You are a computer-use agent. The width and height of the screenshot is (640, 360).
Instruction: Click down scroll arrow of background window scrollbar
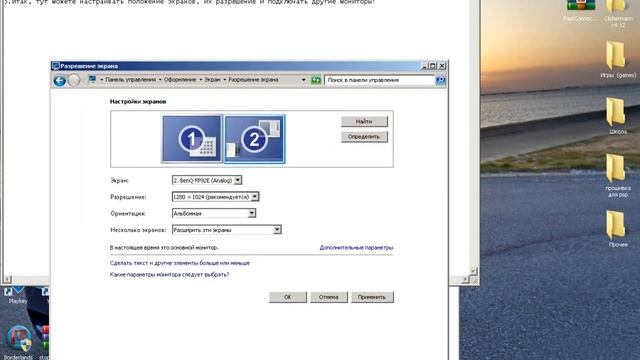point(473,271)
